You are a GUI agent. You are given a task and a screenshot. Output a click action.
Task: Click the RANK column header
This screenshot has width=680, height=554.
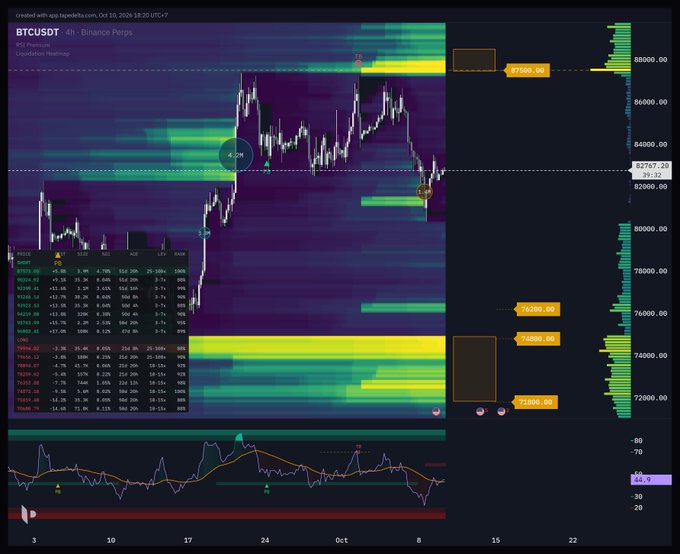(x=180, y=254)
